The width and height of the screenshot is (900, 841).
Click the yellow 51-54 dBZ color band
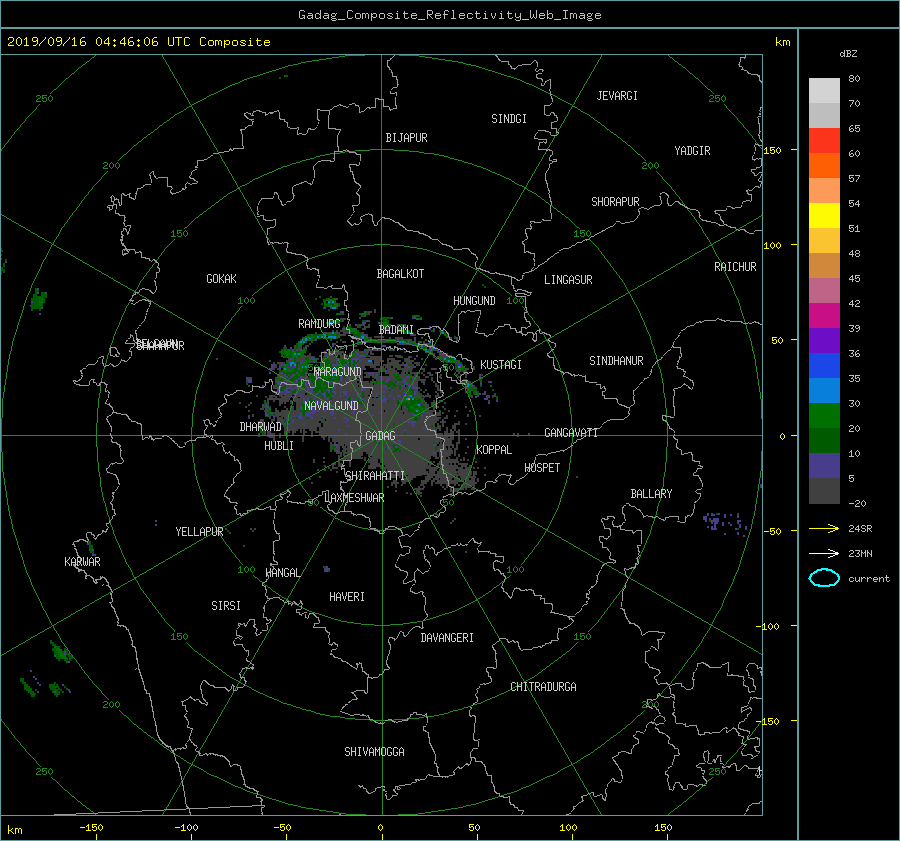[x=824, y=216]
